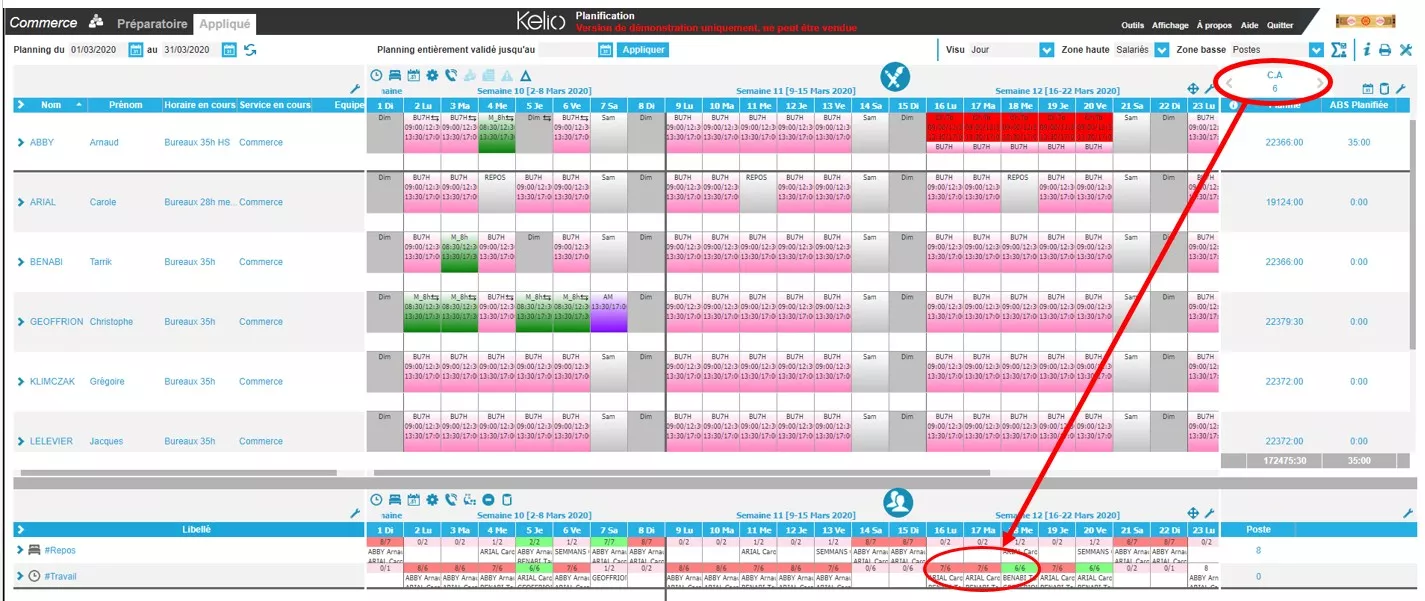The height and width of the screenshot is (601, 1425).
Task: Click the print icon in top toolbar
Action: point(1385,50)
